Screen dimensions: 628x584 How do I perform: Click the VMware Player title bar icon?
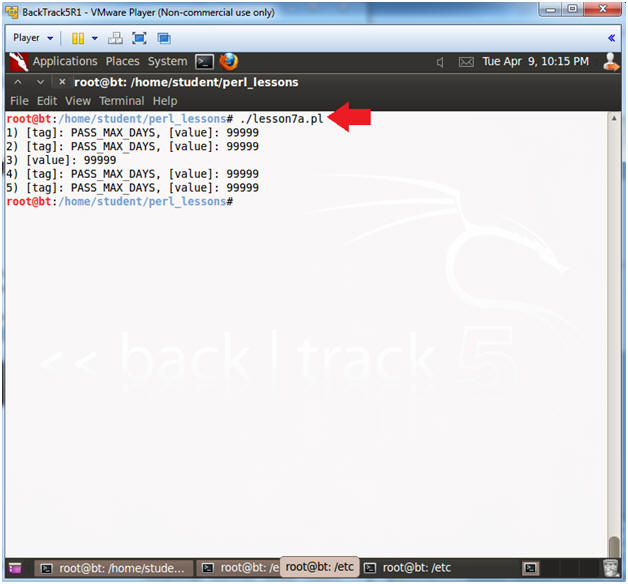coord(12,12)
